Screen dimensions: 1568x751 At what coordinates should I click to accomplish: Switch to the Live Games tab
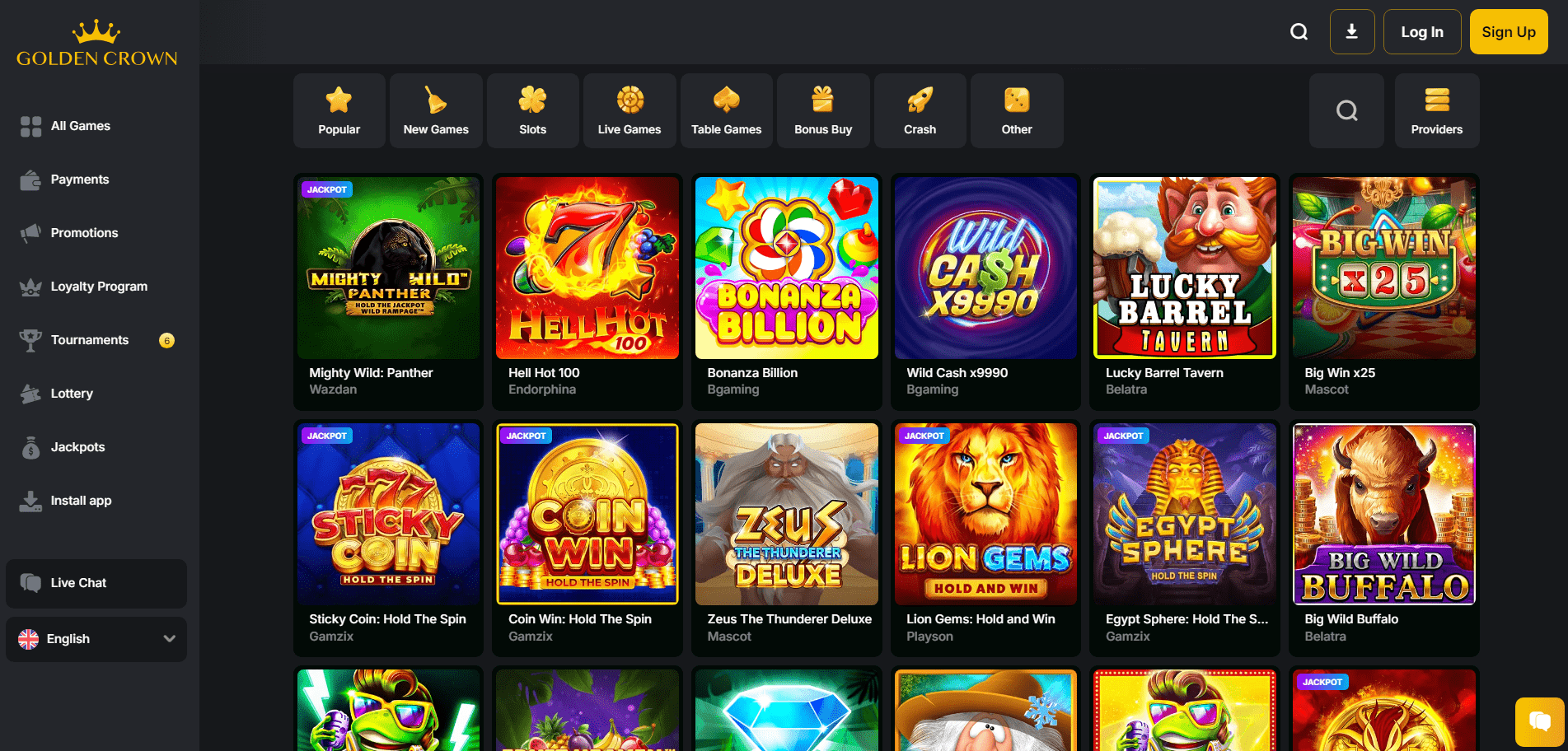click(630, 110)
